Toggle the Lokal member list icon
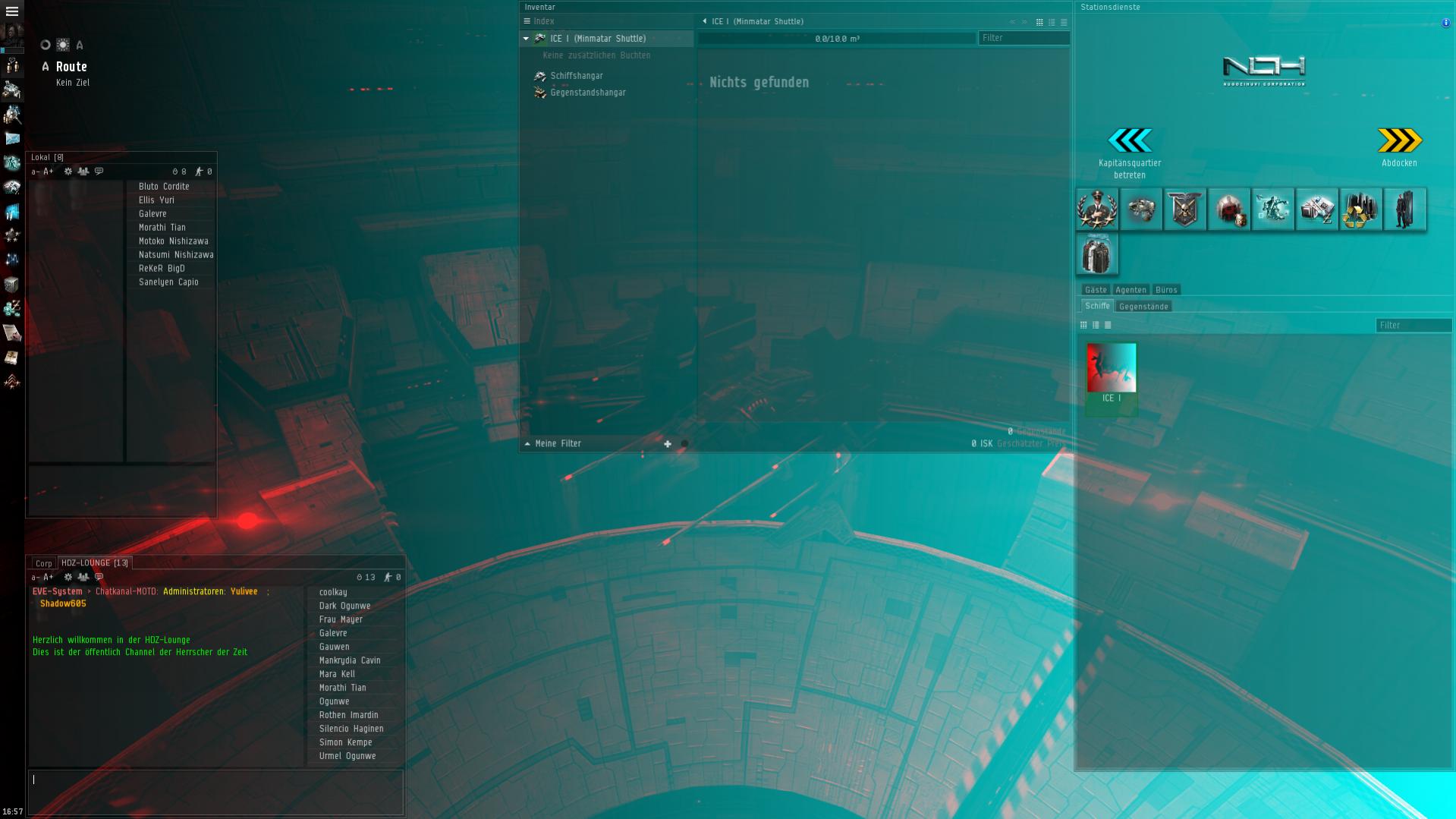The height and width of the screenshot is (819, 1456). (83, 172)
